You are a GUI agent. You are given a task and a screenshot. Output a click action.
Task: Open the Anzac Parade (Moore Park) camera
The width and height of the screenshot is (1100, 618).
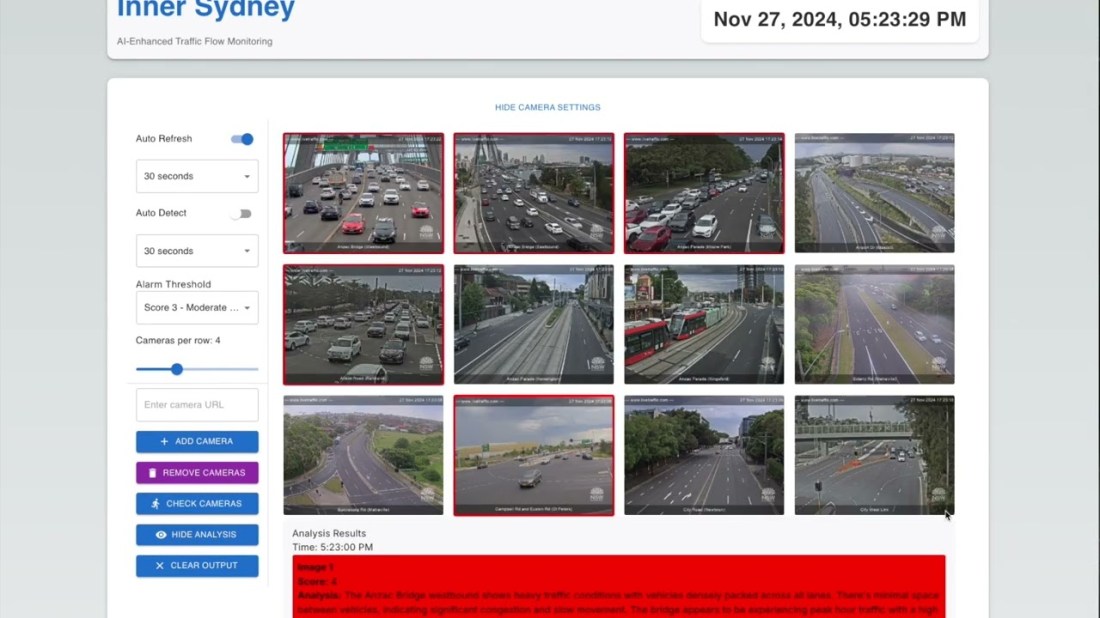704,192
